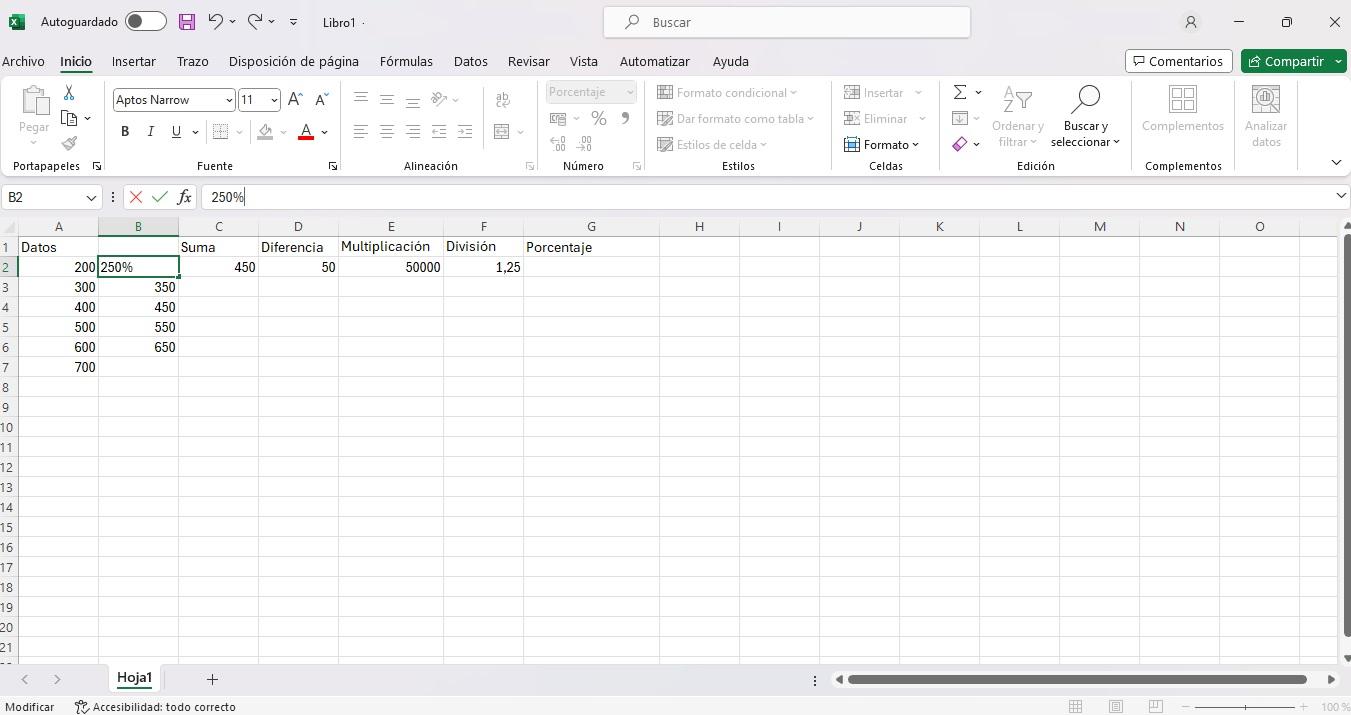Screen dimensions: 1351x715
Task: Cancel entry with formula bar X
Action: point(136,197)
